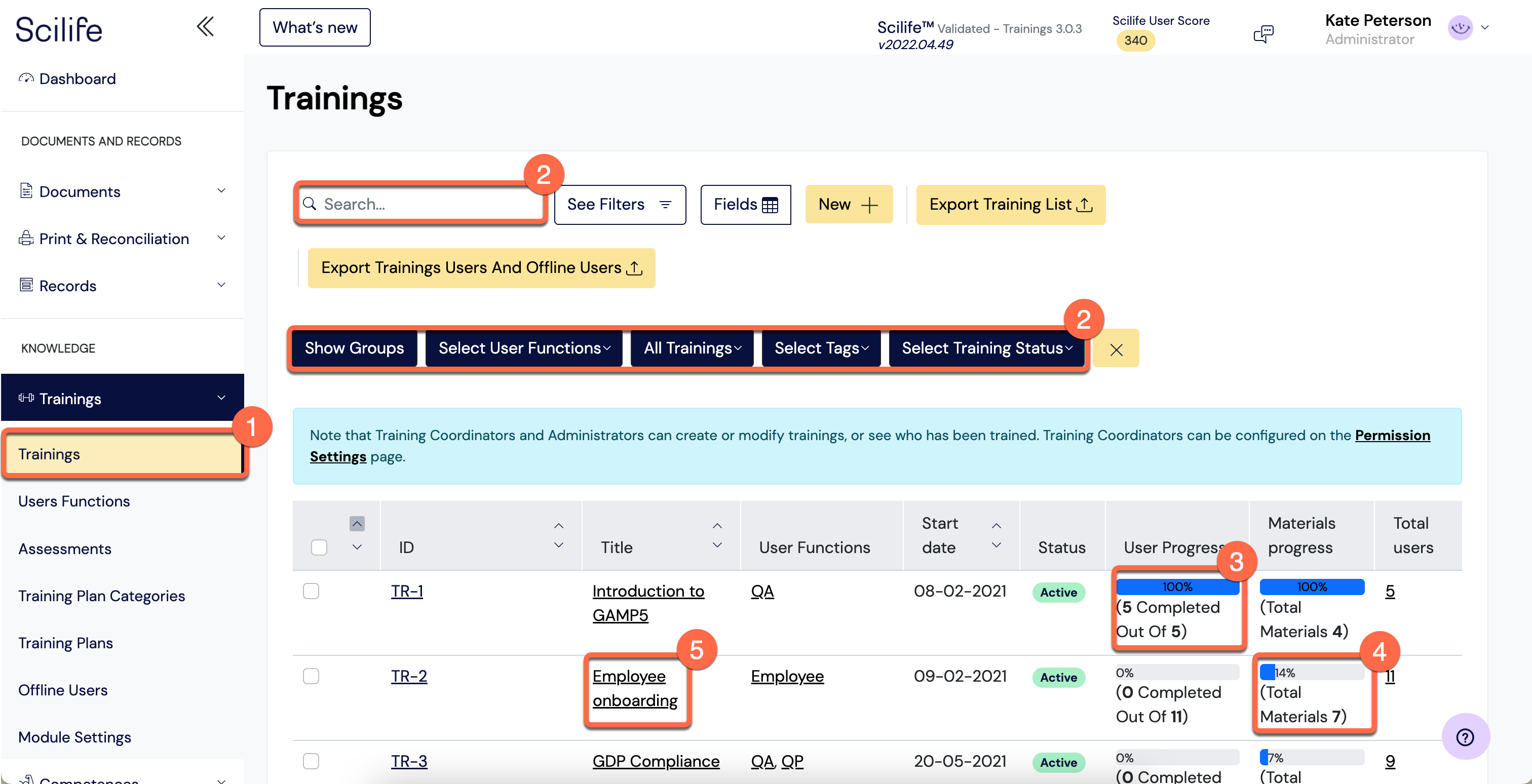Image resolution: width=1532 pixels, height=784 pixels.
Task: Clear filters with the yellow X button
Action: click(x=1116, y=349)
